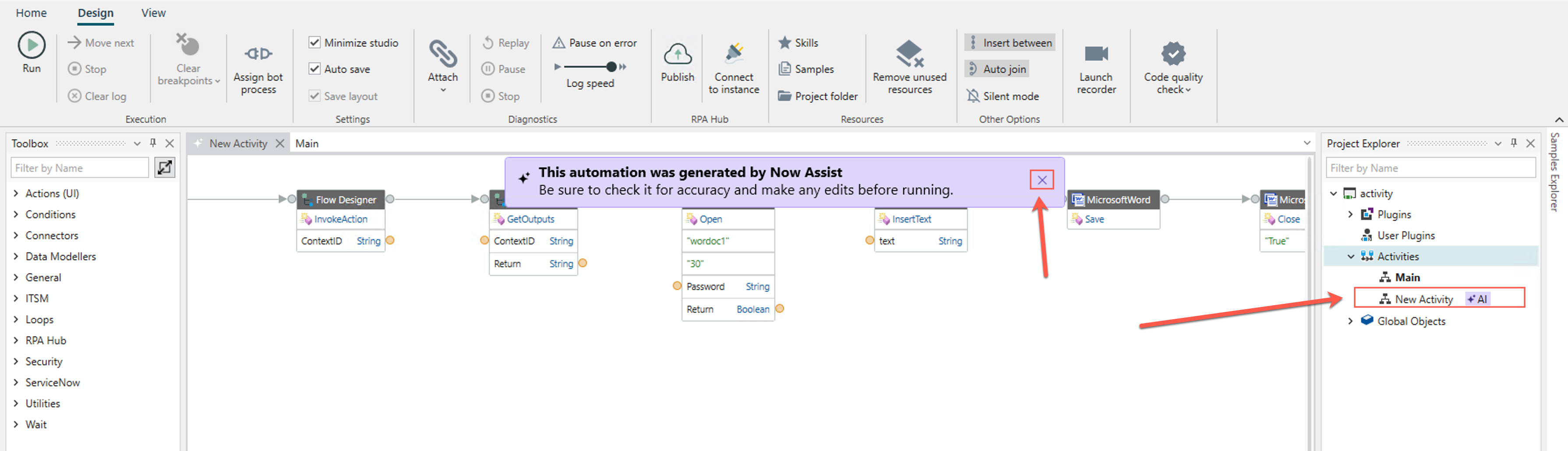
Task: Toggle Insert between option
Action: pos(1010,42)
